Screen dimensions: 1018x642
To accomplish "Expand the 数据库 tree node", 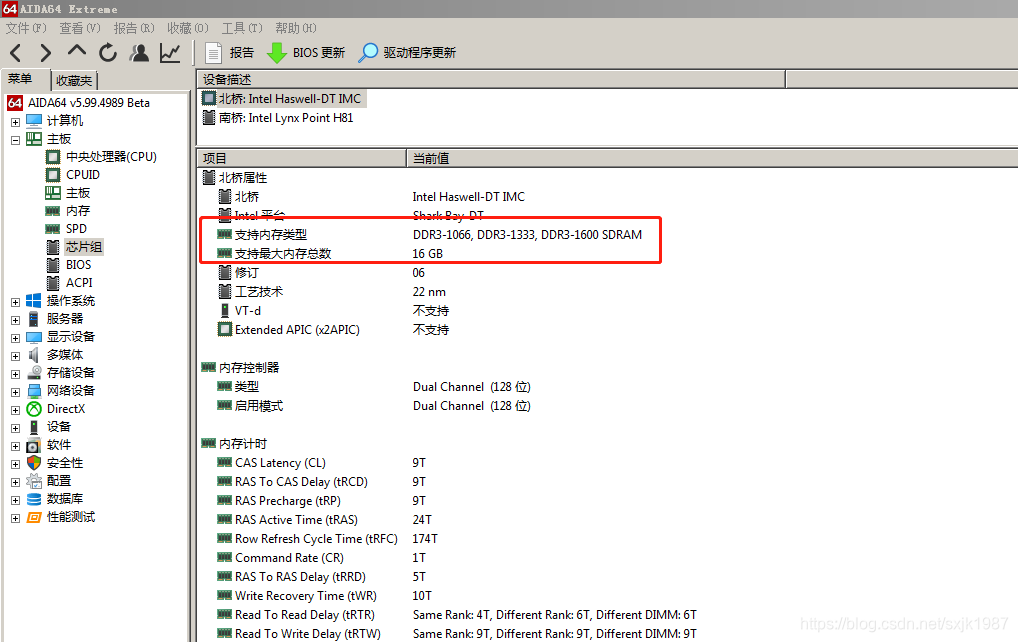I will 16,500.
